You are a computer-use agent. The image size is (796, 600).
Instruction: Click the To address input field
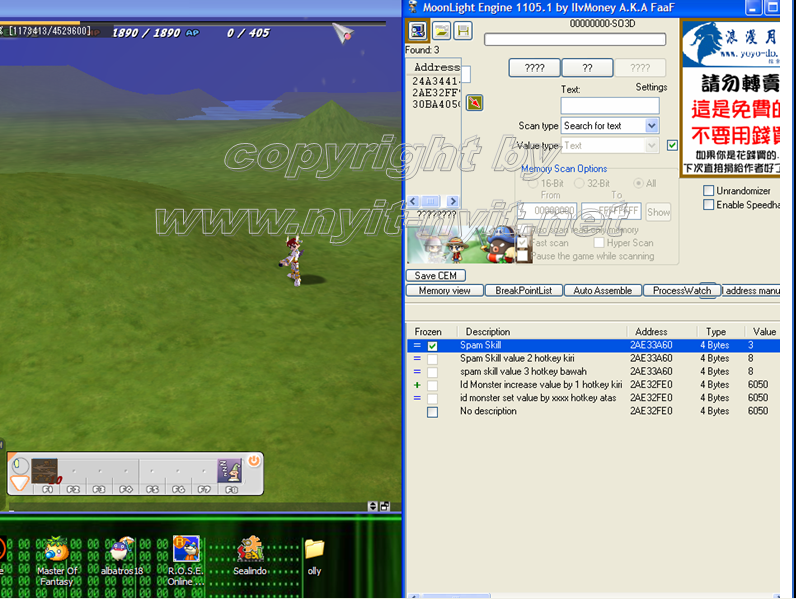click(x=611, y=211)
